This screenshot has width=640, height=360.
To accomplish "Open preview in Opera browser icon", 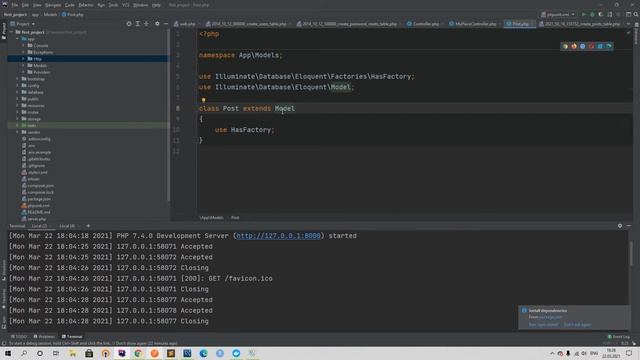I will 591,46.
